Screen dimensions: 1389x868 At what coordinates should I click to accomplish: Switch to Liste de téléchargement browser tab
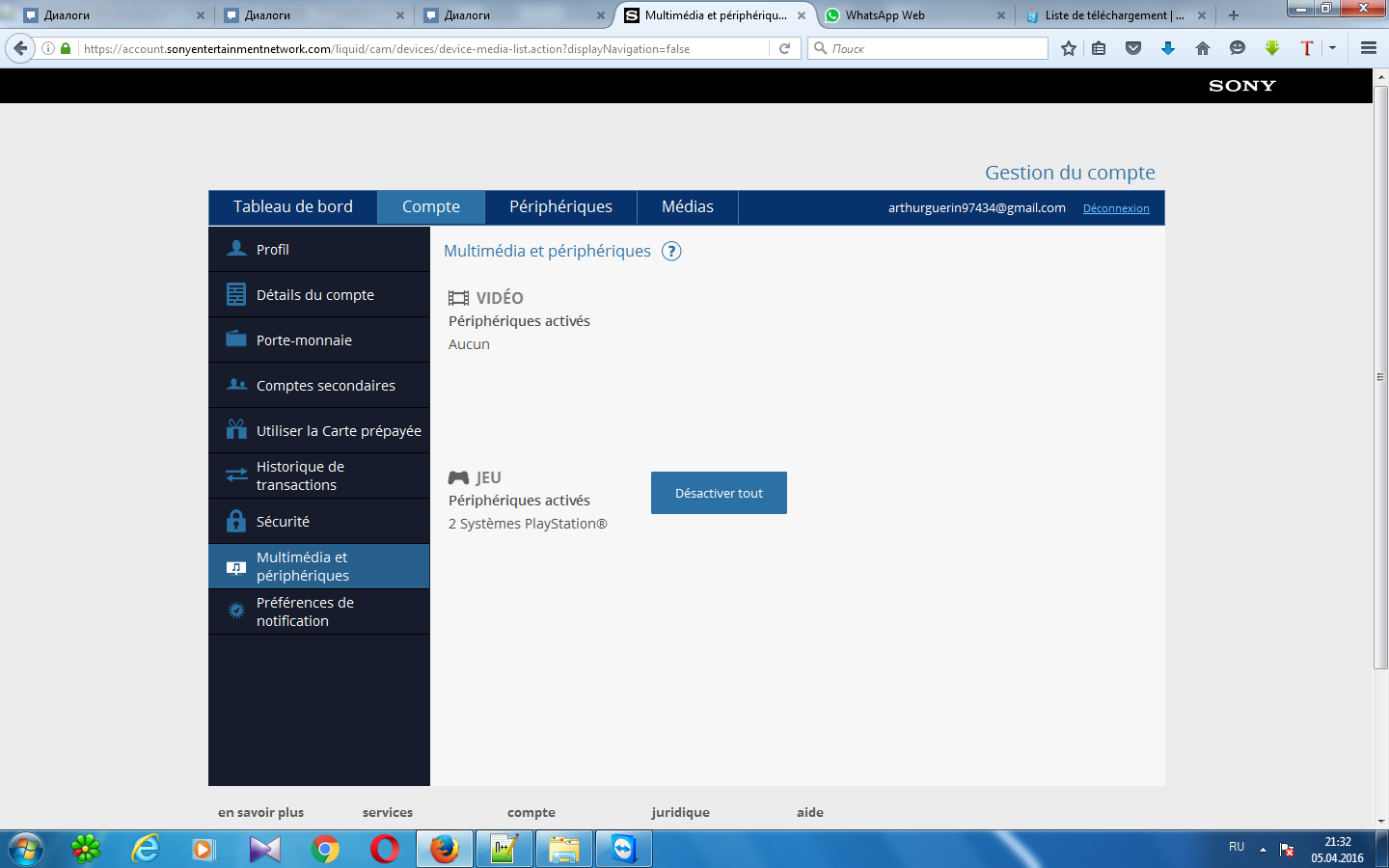(1113, 15)
